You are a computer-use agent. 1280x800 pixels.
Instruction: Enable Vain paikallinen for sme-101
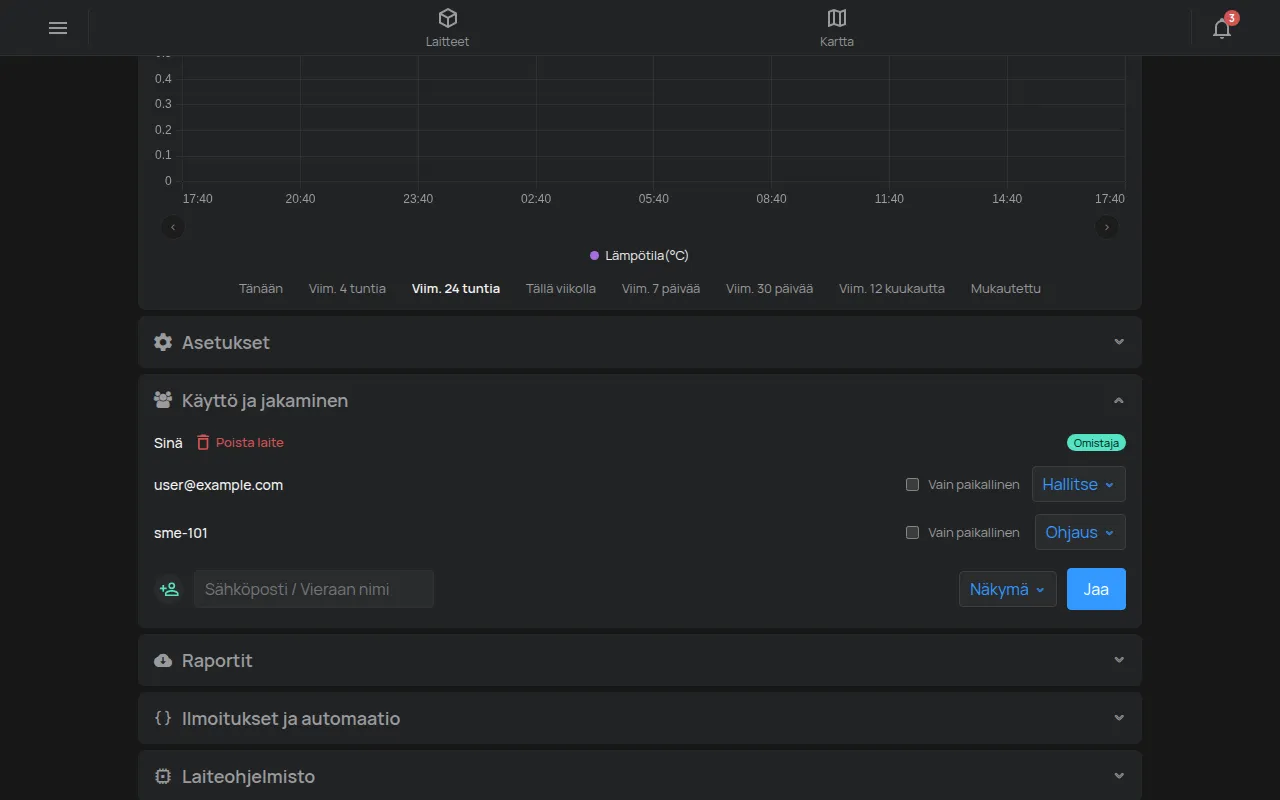click(912, 533)
